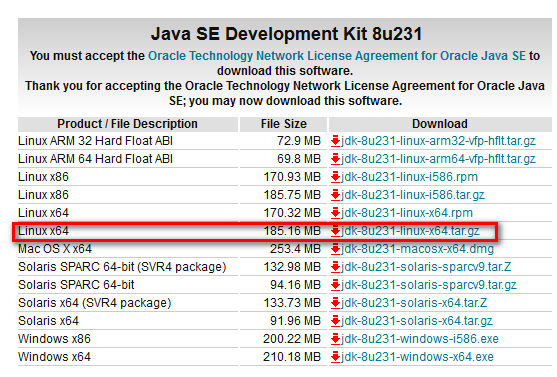The image size is (557, 377).
Task: Click the Java SE Development Kit 8u231 heading
Action: click(x=286, y=34)
